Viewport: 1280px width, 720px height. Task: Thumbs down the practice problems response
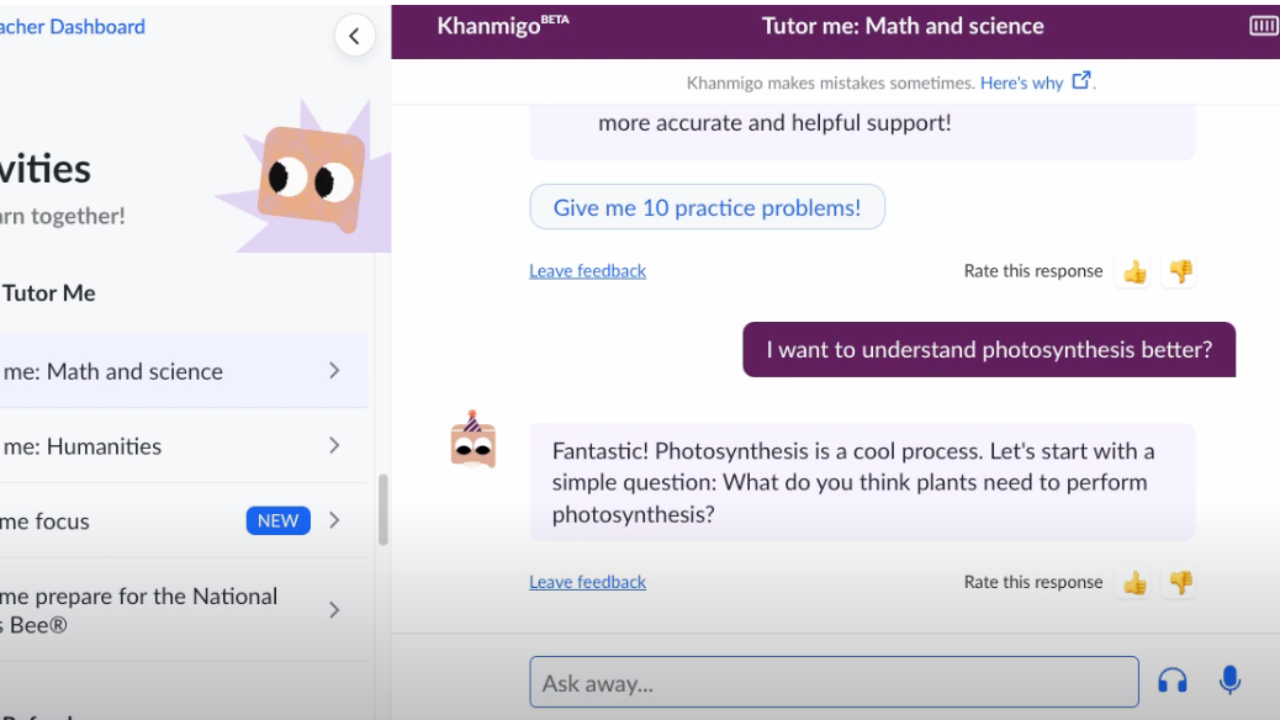tap(1181, 272)
